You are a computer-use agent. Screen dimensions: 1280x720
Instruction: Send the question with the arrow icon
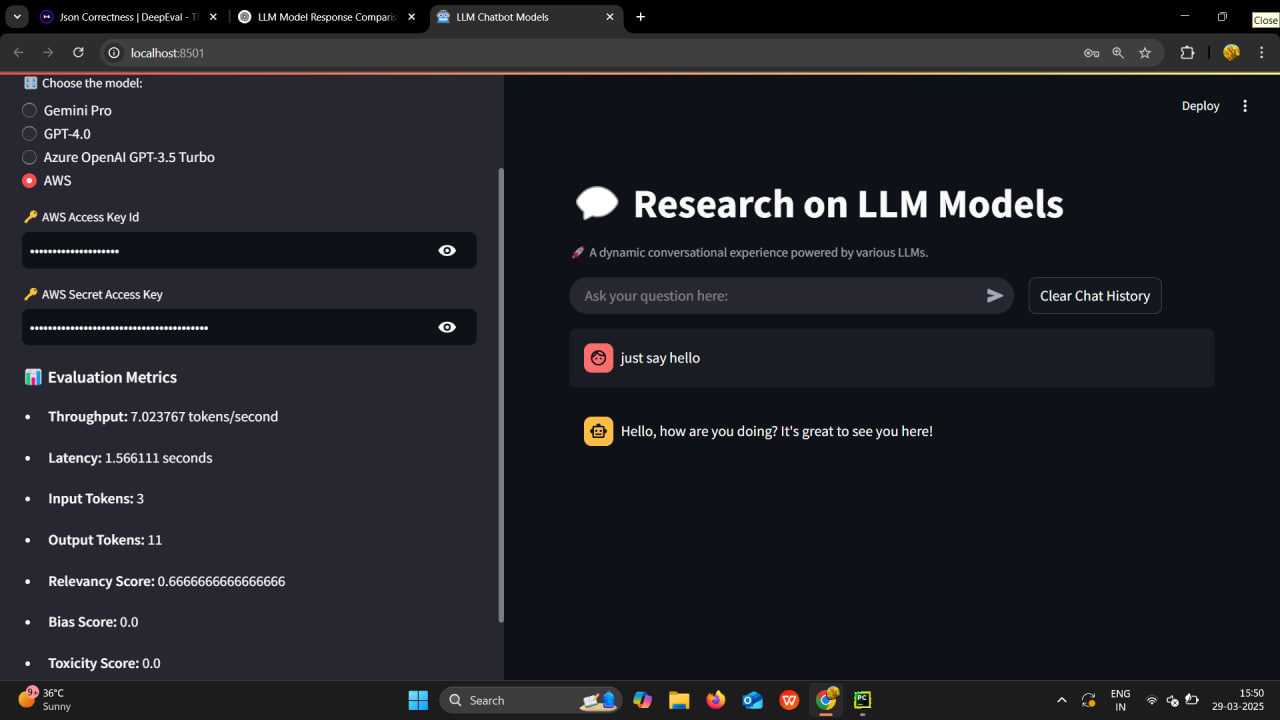(x=995, y=296)
